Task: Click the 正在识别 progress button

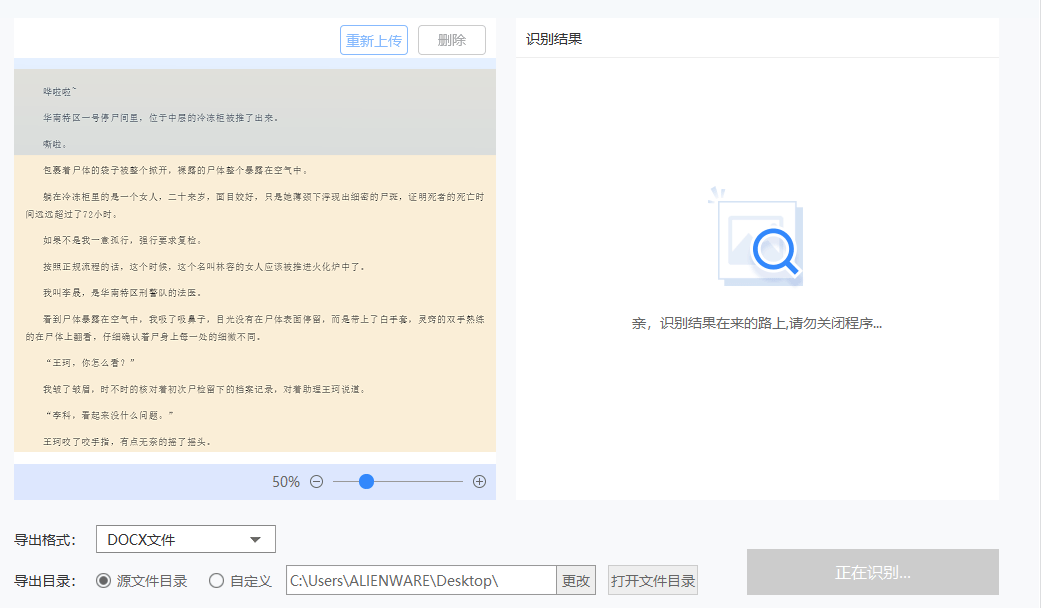Action: point(872,572)
